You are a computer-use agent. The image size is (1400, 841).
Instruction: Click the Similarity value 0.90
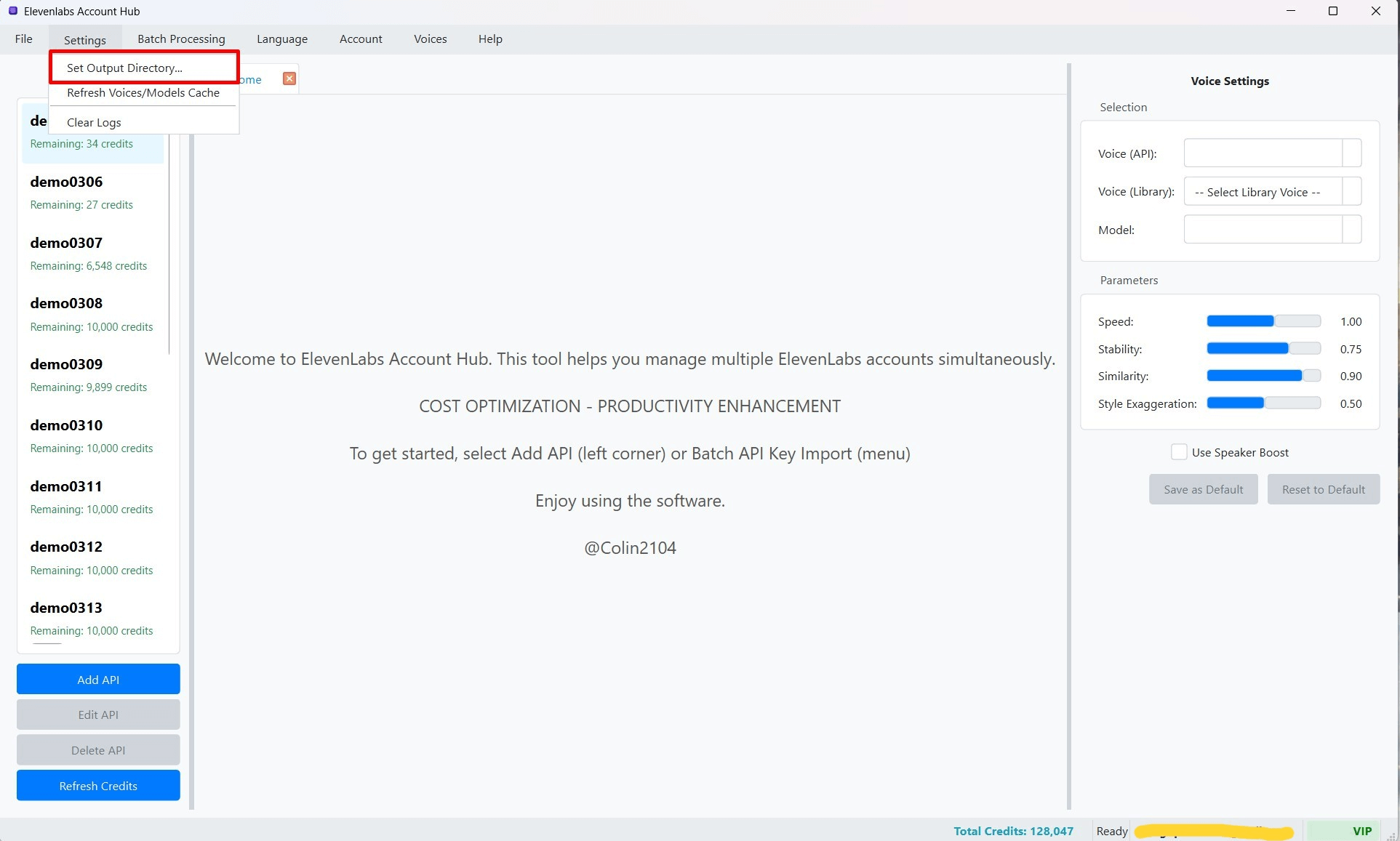click(1351, 376)
